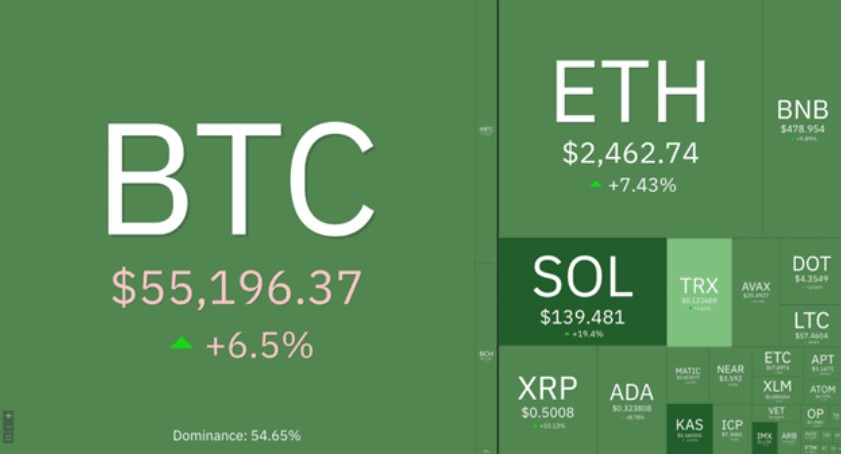
Task: Open the NEAR tile
Action: coord(730,375)
